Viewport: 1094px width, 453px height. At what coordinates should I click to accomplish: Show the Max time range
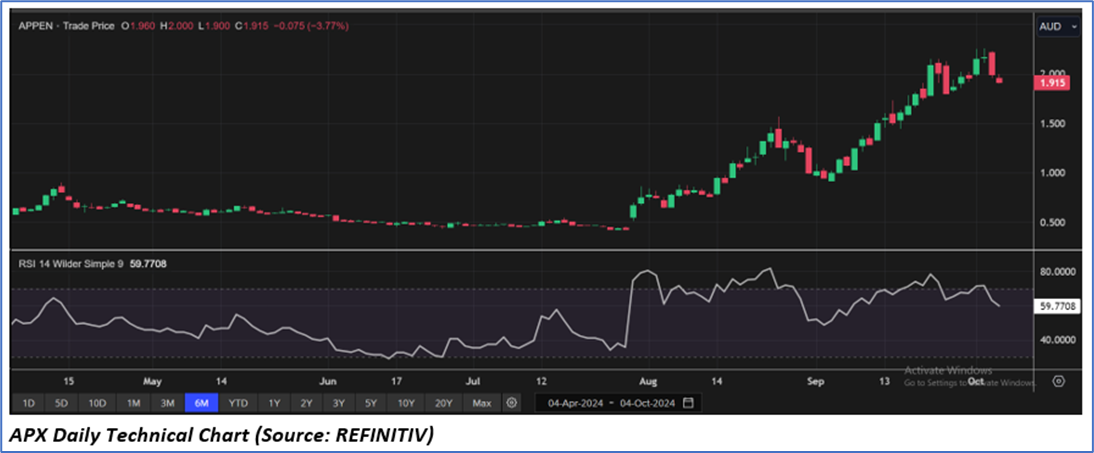point(481,403)
